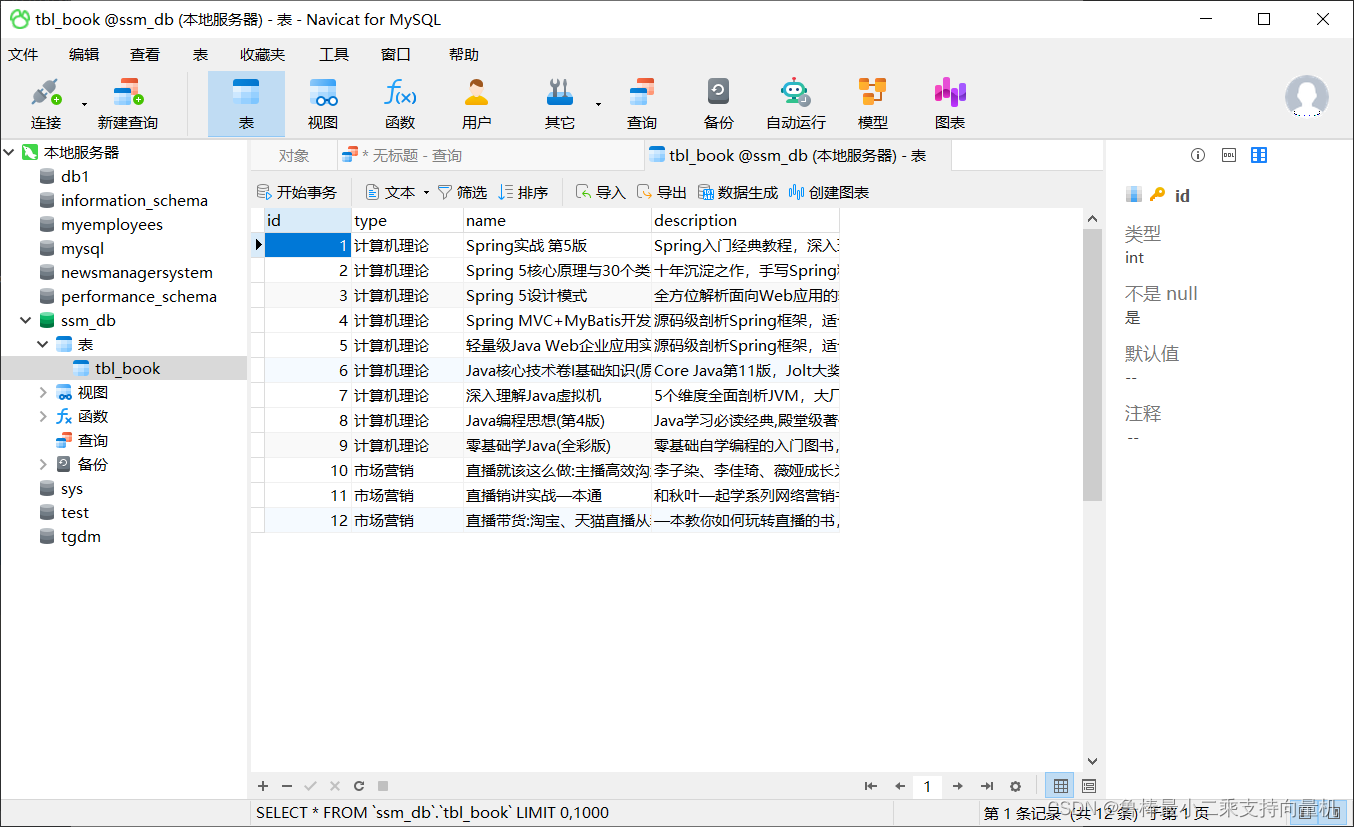
Task: Click the description column header
Action: pos(745,220)
